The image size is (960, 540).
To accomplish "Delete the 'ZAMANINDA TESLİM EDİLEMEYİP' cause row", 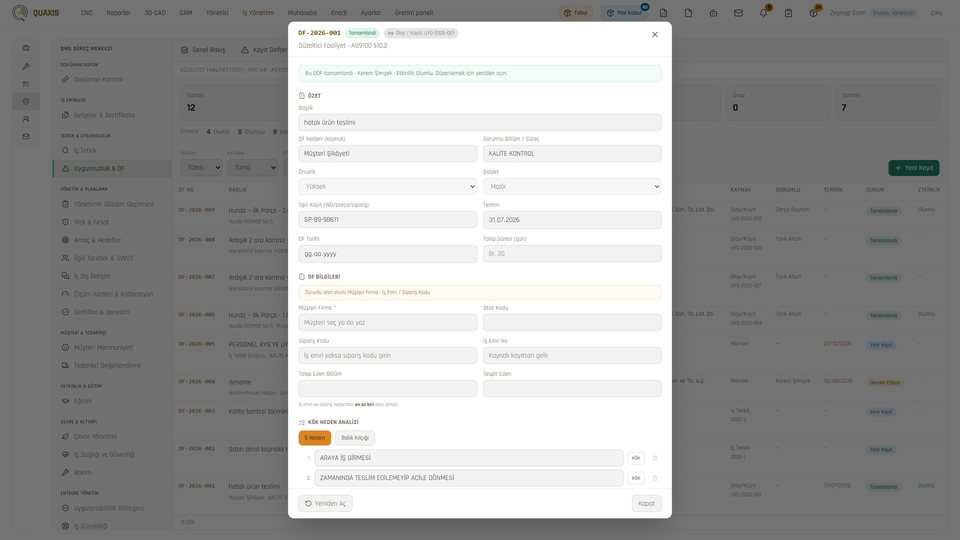I will pyautogui.click(x=655, y=478).
